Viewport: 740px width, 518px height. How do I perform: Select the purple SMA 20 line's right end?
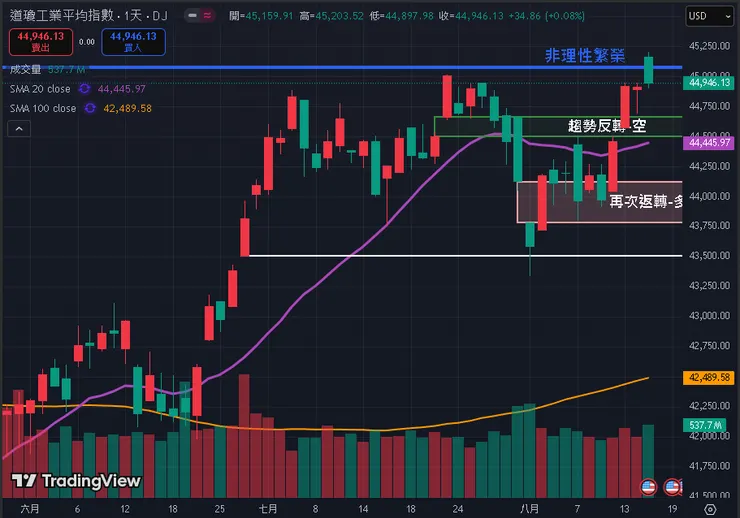[x=648, y=143]
